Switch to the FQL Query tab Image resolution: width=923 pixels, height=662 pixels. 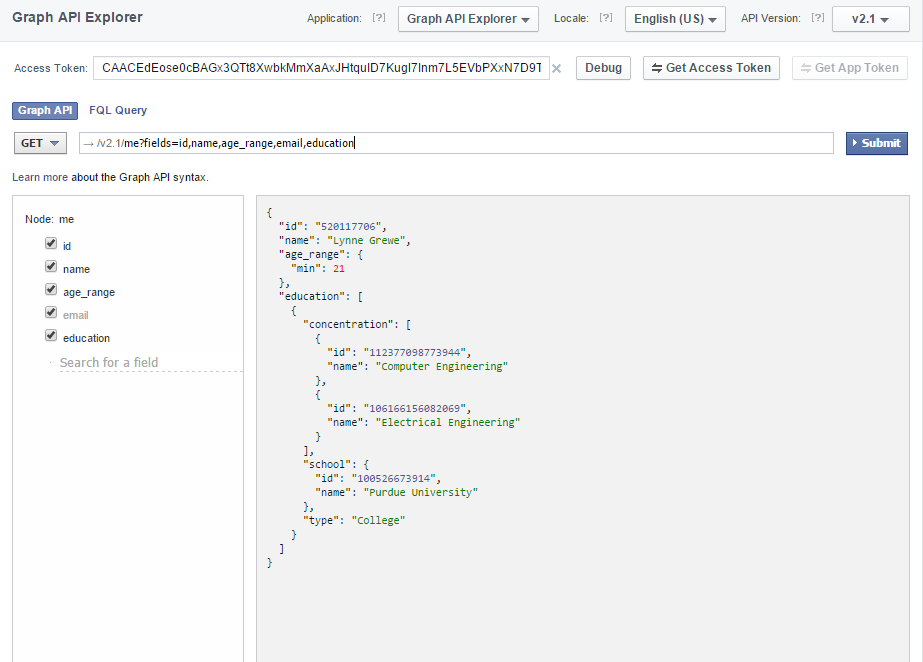point(118,110)
